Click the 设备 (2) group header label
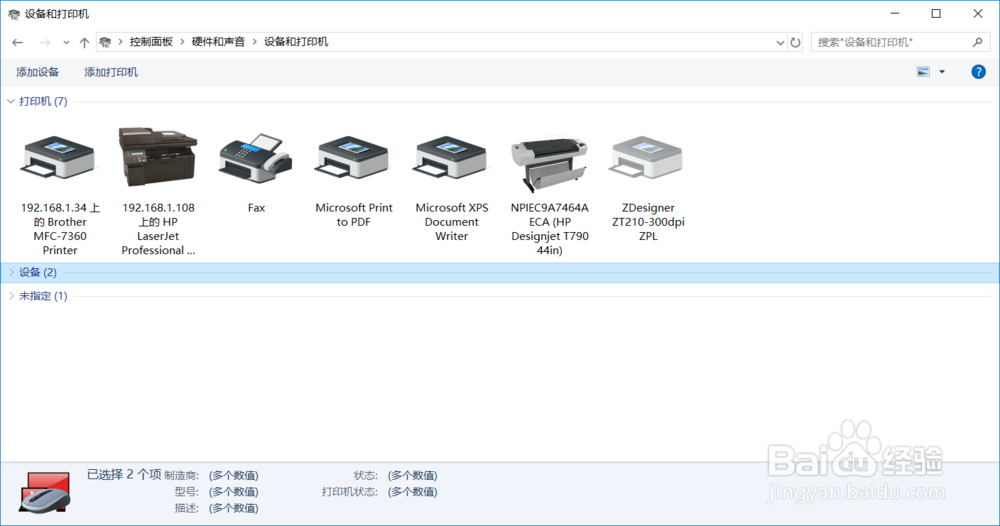Screen dimensions: 1000x526 (x=38, y=272)
